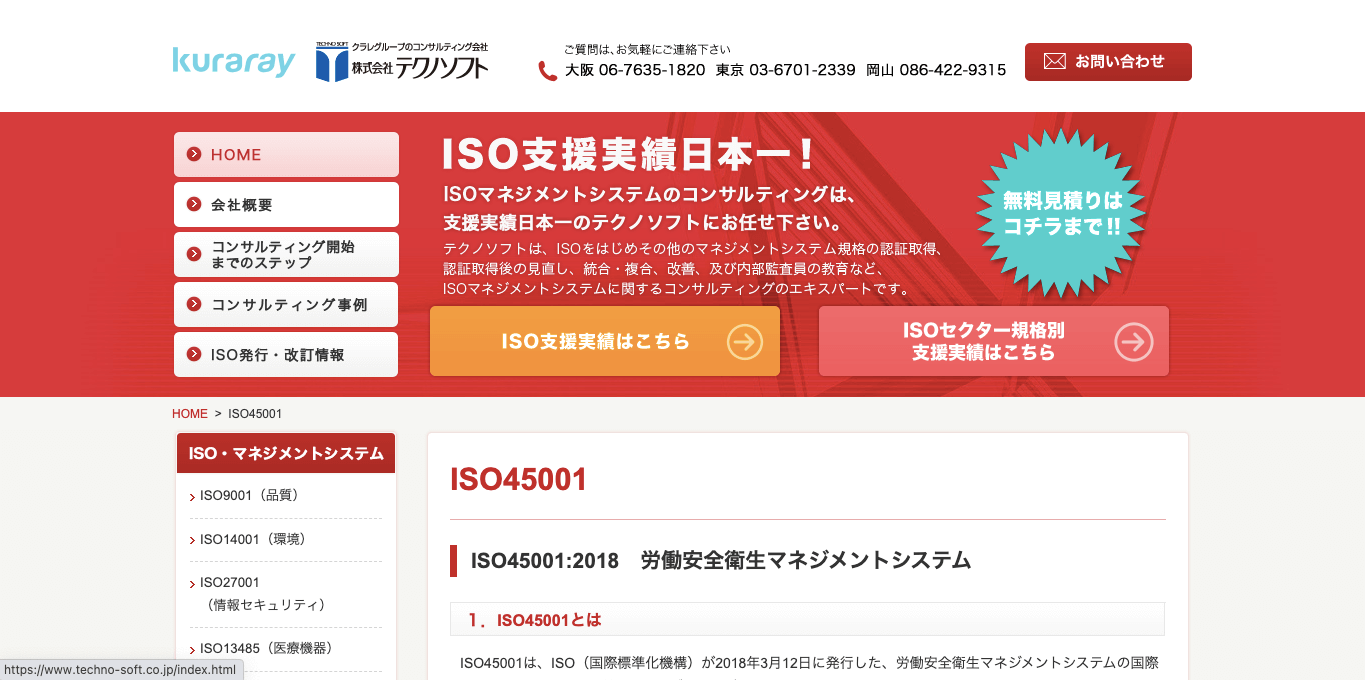Open the ISO発行・改訂情報 menu item
This screenshot has width=1365, height=680.
pyautogui.click(x=286, y=355)
